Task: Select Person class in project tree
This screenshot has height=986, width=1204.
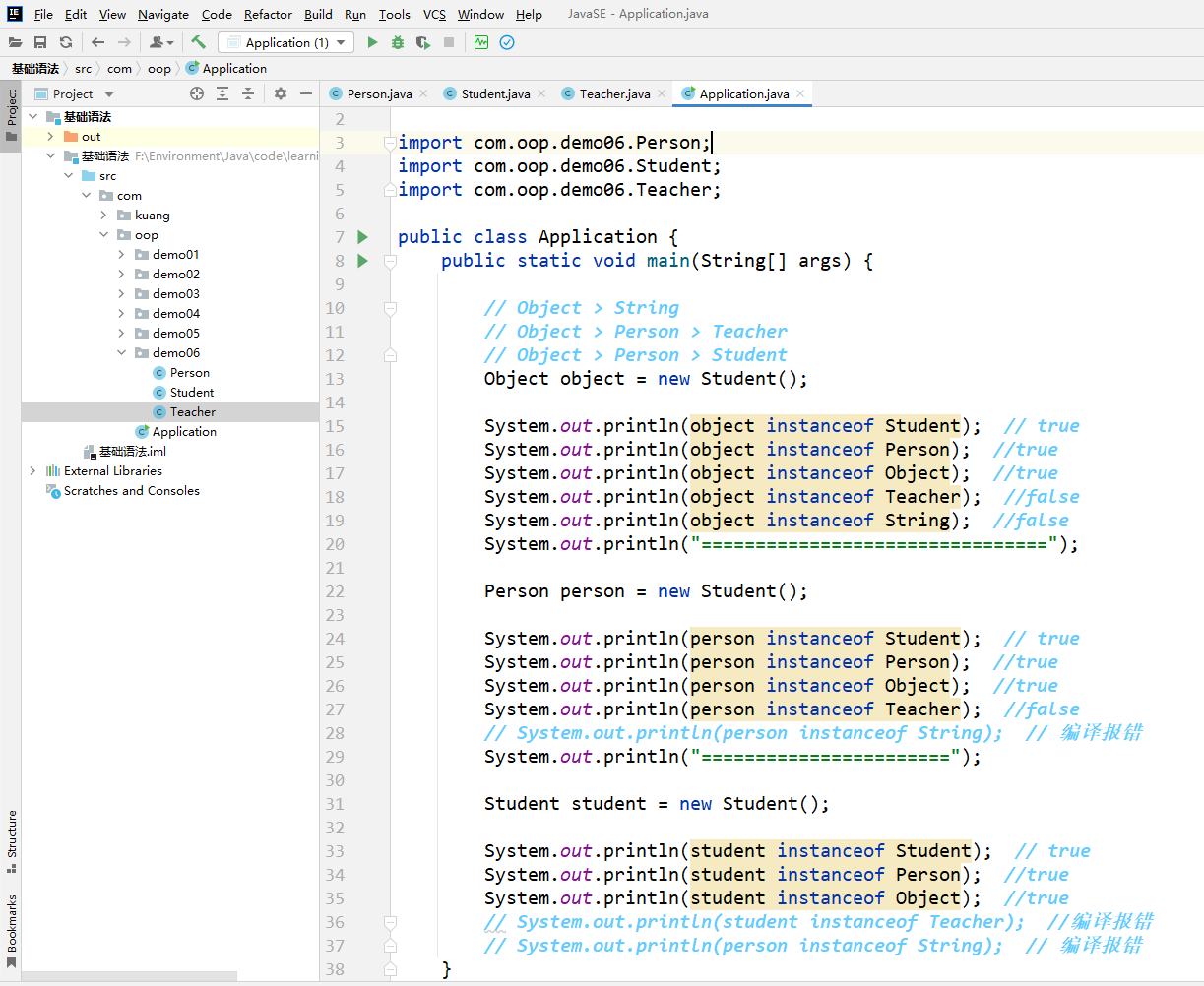Action: point(189,373)
